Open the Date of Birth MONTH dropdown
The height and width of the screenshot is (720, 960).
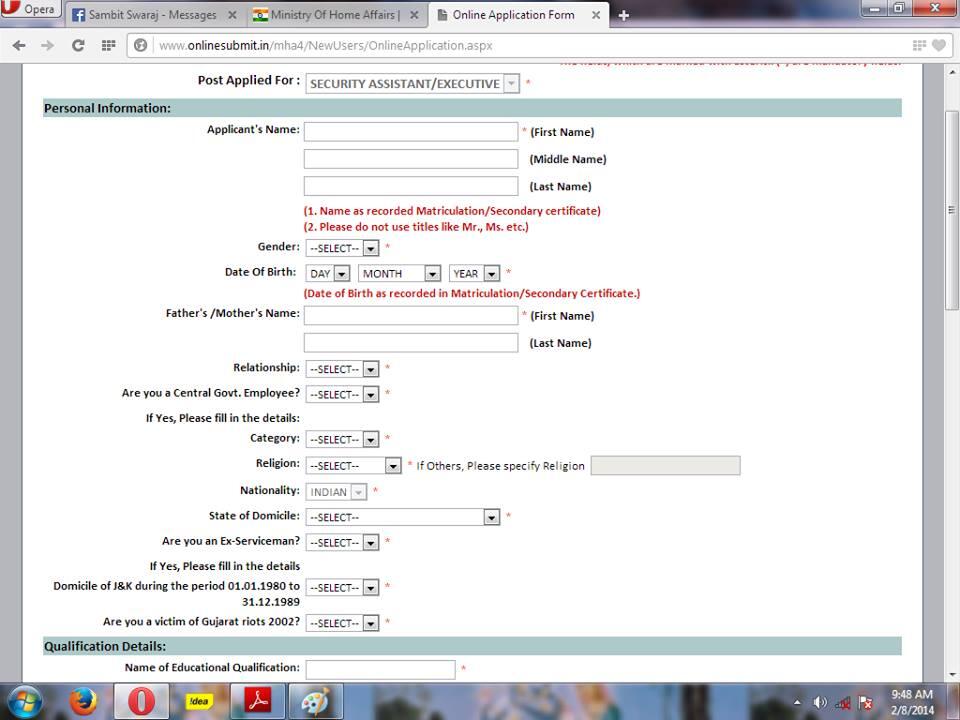[399, 273]
